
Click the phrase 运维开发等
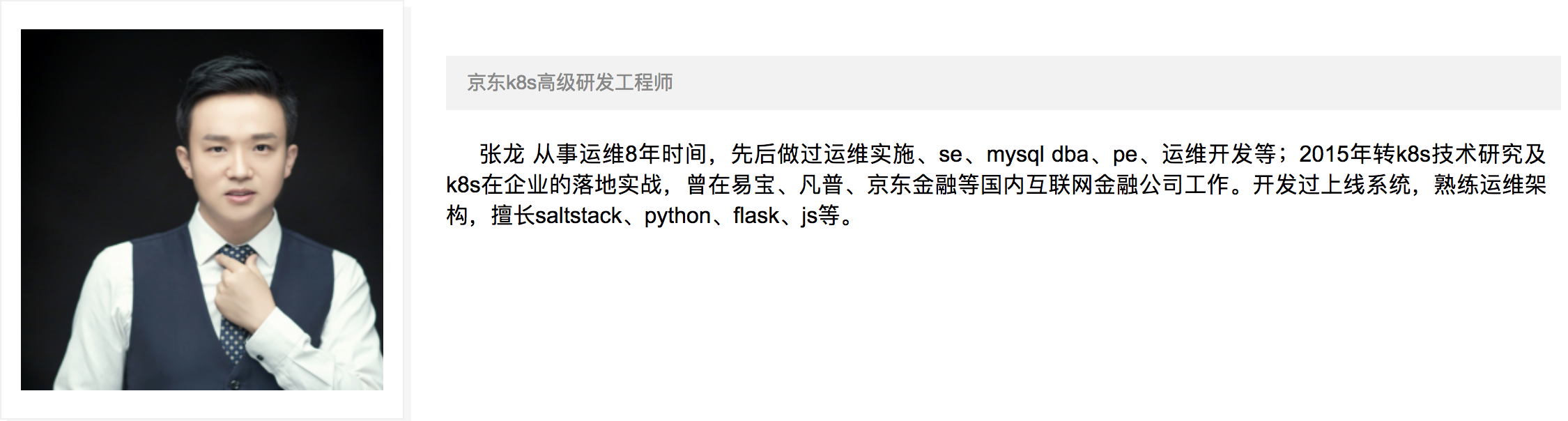click(x=1219, y=154)
